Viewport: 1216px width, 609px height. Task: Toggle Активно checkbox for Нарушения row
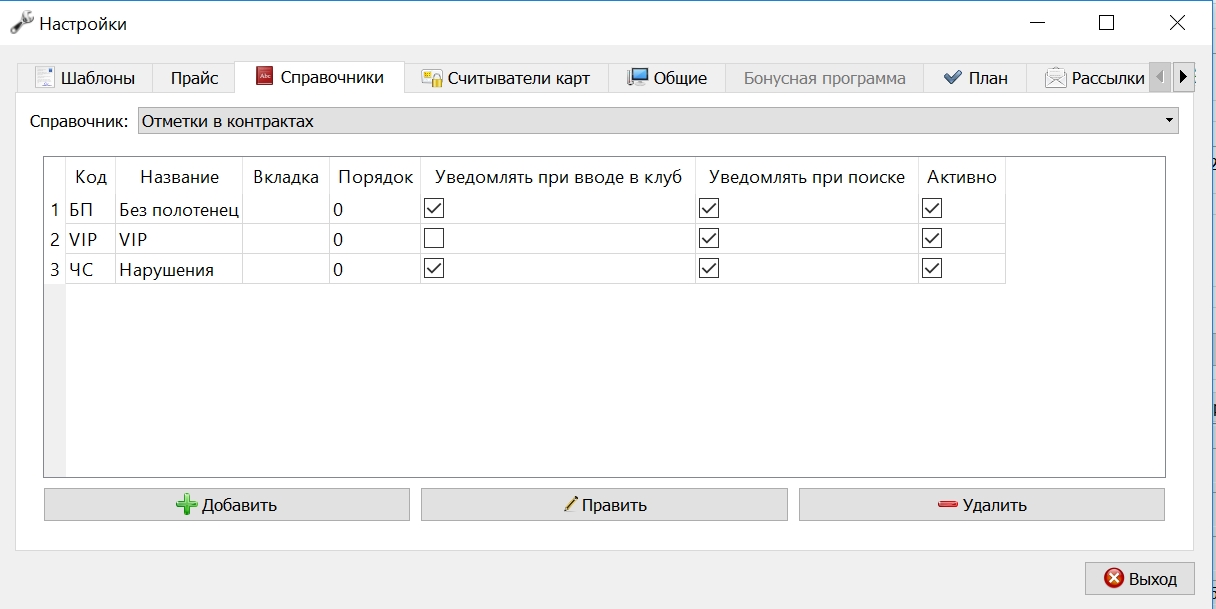pyautogui.click(x=932, y=269)
